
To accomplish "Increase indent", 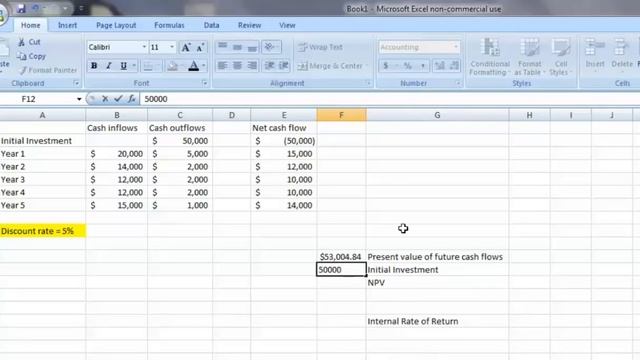I will pyautogui.click(x=284, y=66).
